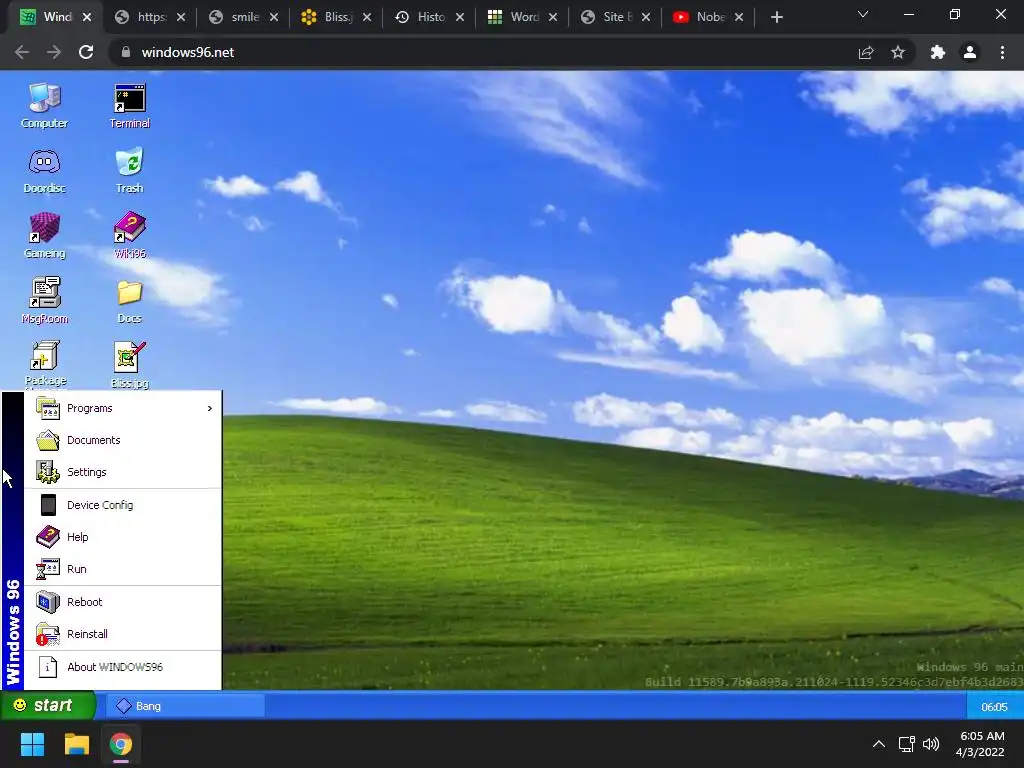
Task: Show hidden system tray icons
Action: click(879, 744)
